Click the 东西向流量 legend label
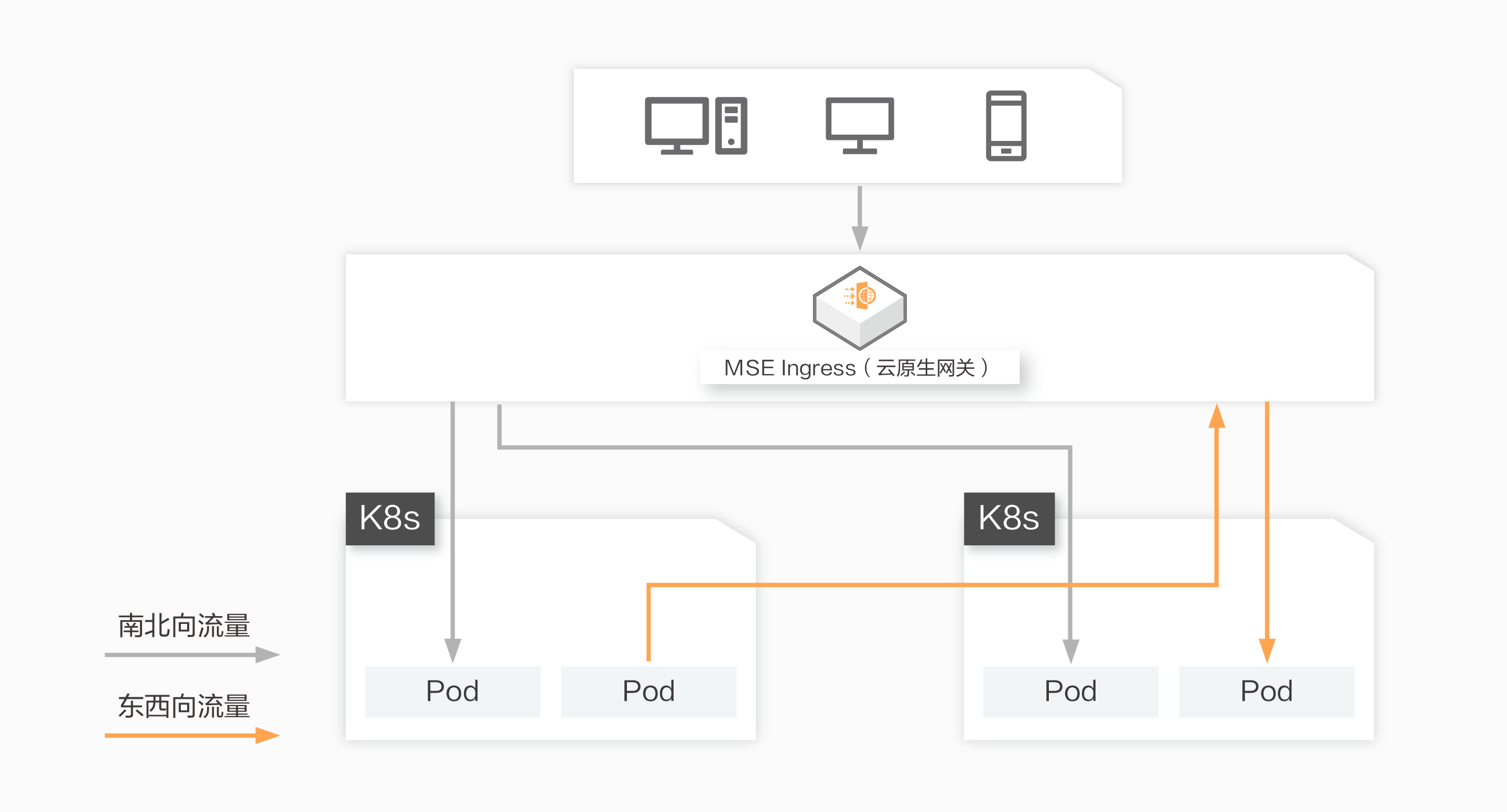 183,706
